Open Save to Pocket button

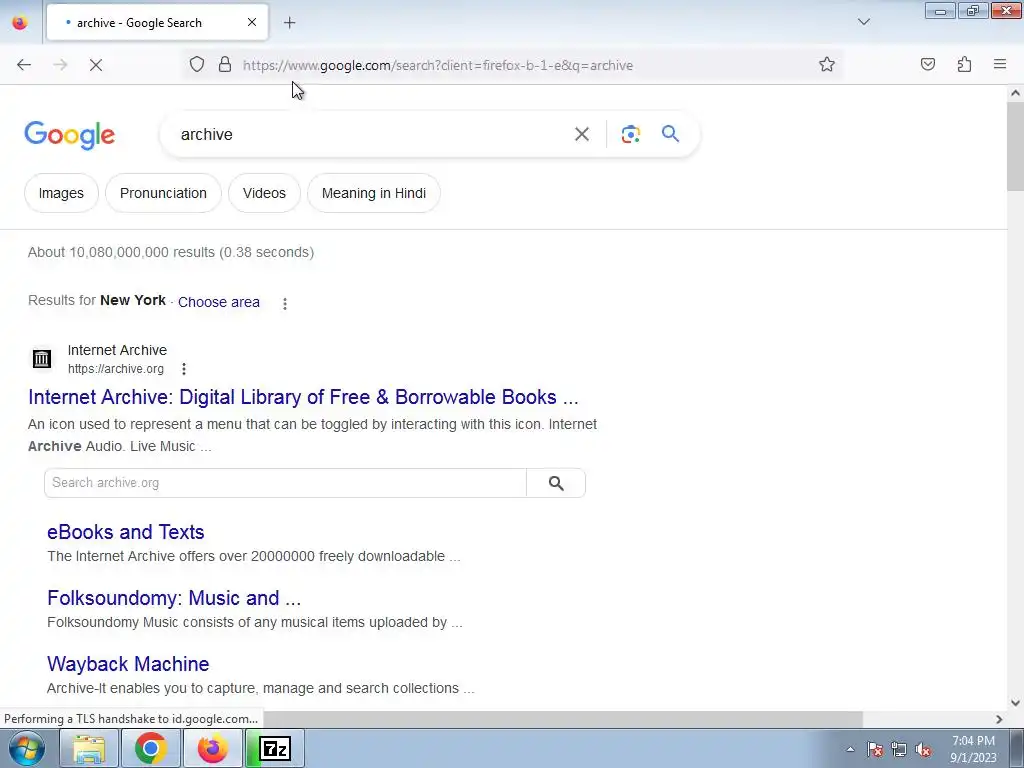928,65
